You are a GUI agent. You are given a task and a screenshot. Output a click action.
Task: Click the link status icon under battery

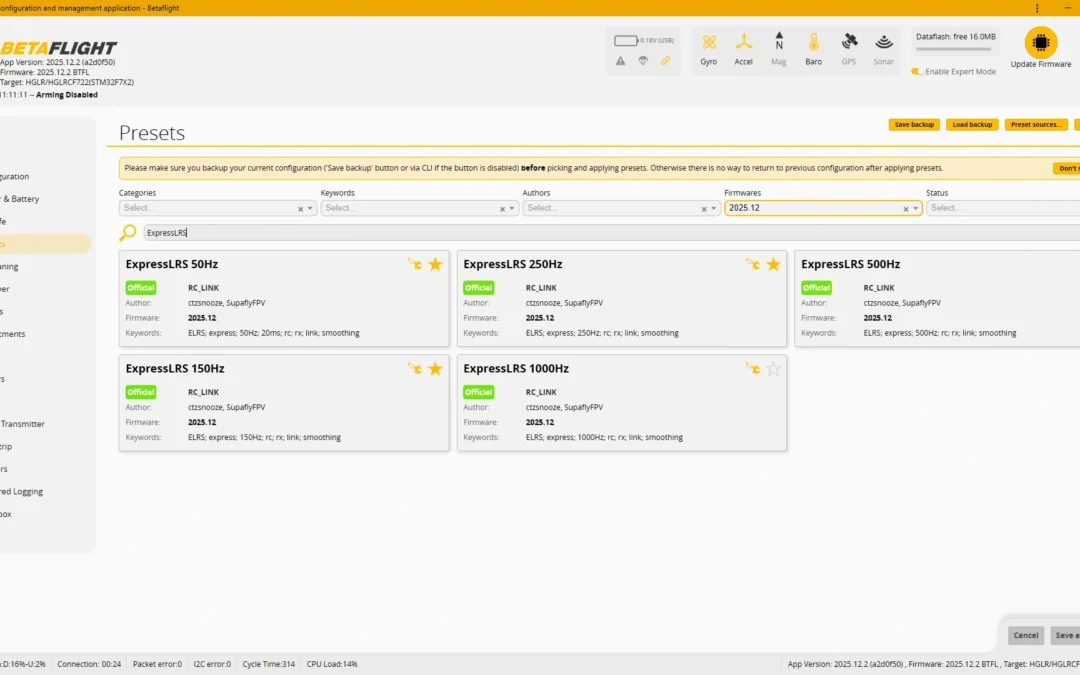665,61
